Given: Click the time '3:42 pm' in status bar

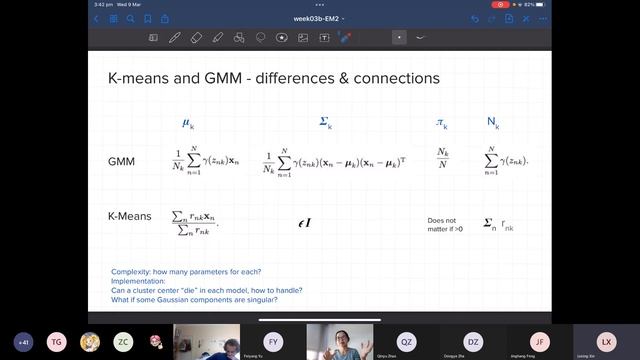Looking at the screenshot, I should coord(103,4).
